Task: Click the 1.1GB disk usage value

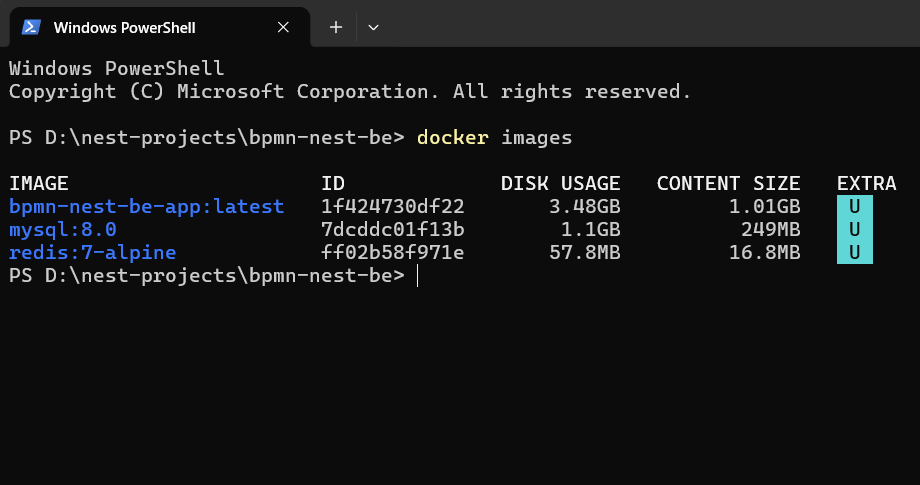Action: click(591, 229)
